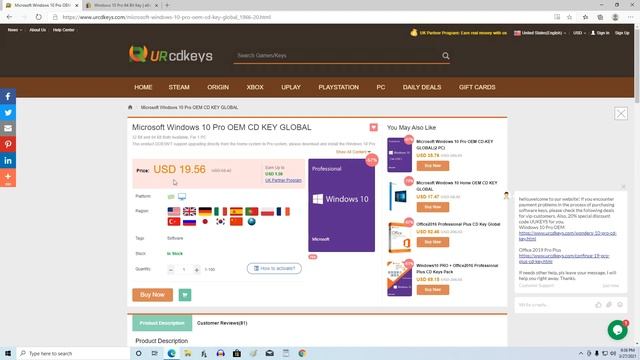The width and height of the screenshot is (640, 360).
Task: Select the United Kingdom flag region
Action: (x=189, y=211)
